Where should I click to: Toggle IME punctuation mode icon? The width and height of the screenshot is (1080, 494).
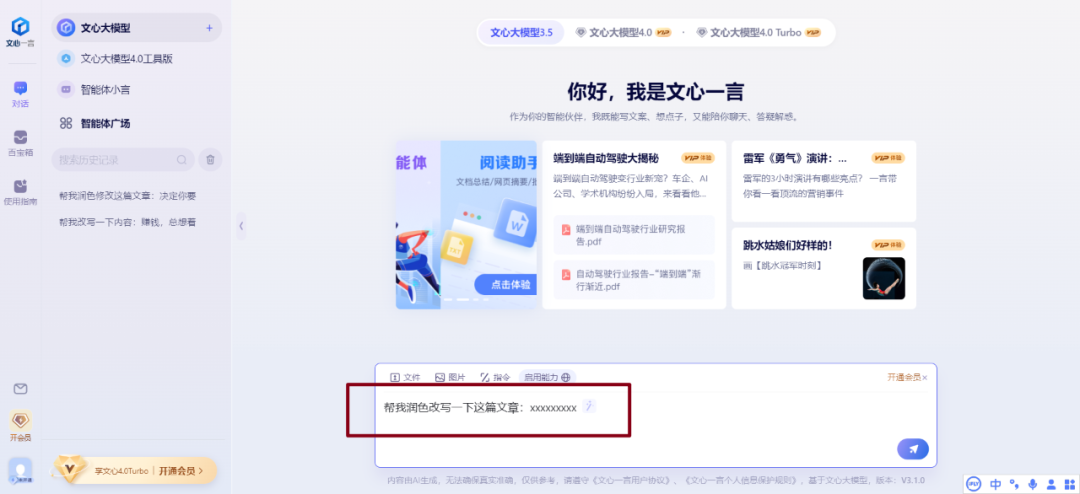click(x=1014, y=484)
